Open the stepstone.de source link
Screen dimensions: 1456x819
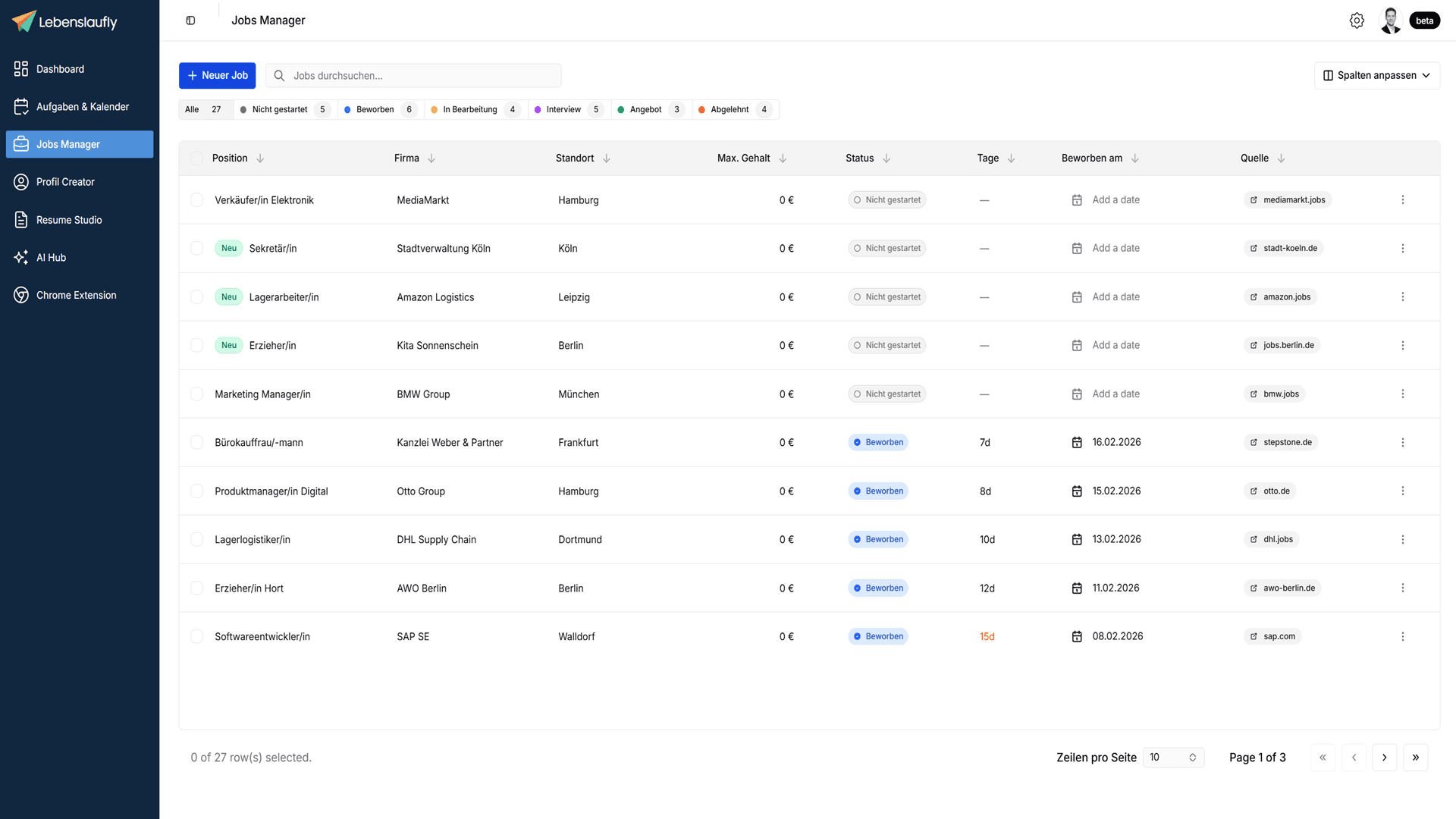tap(1282, 442)
